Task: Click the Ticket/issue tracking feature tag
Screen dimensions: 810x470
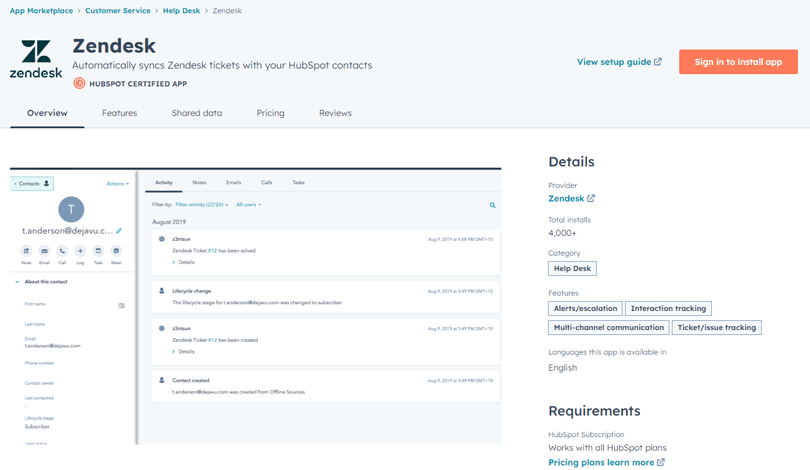Action: 716,327
